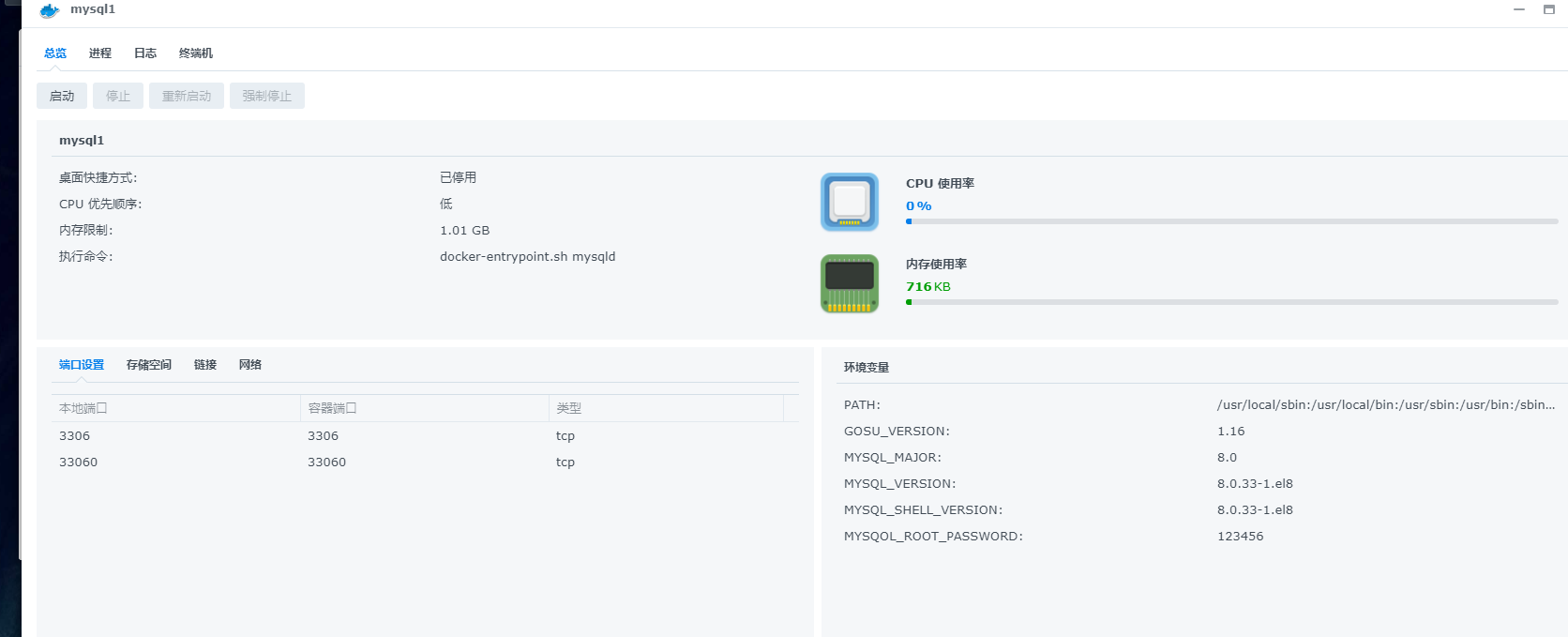Screen dimensions: 1568x637
Task: Click the 123456 password value
Action: click(x=1241, y=537)
